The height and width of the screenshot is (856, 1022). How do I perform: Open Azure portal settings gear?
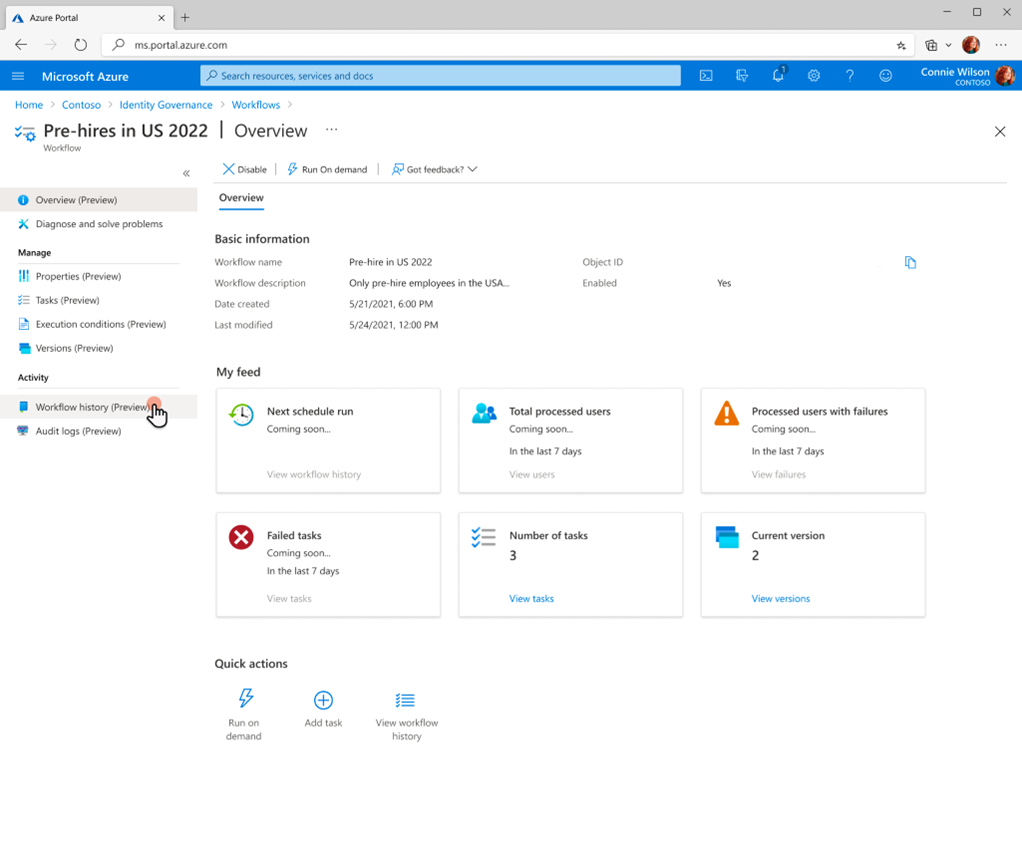[814, 75]
